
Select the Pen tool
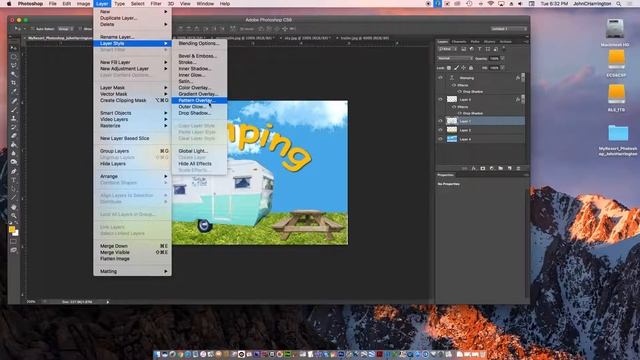[x=13, y=171]
